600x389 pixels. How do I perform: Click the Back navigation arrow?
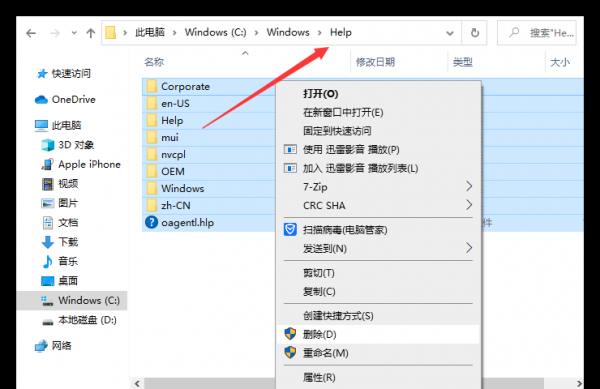[31, 33]
